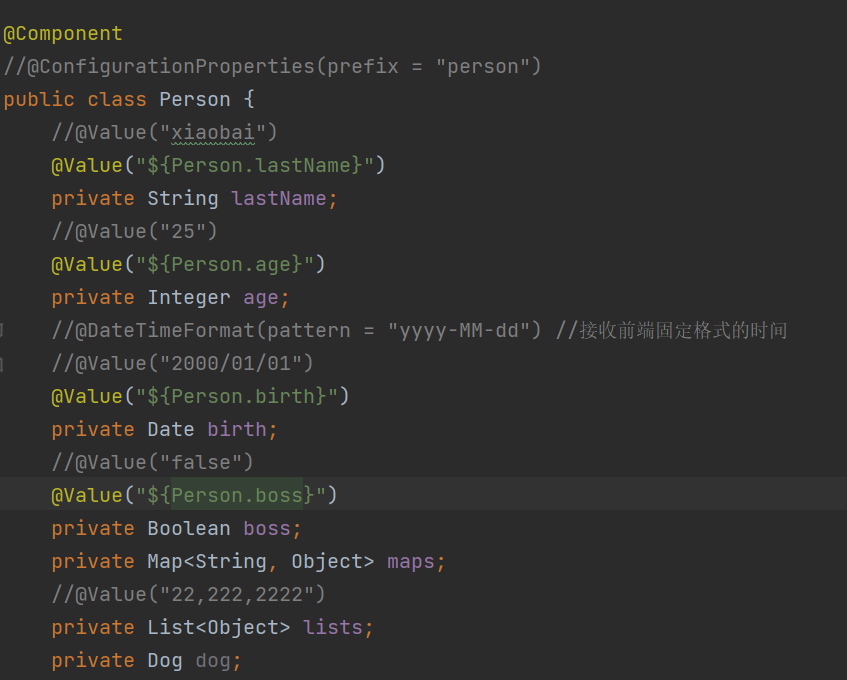
Task: Click the private Dog dog declaration
Action: (146, 661)
